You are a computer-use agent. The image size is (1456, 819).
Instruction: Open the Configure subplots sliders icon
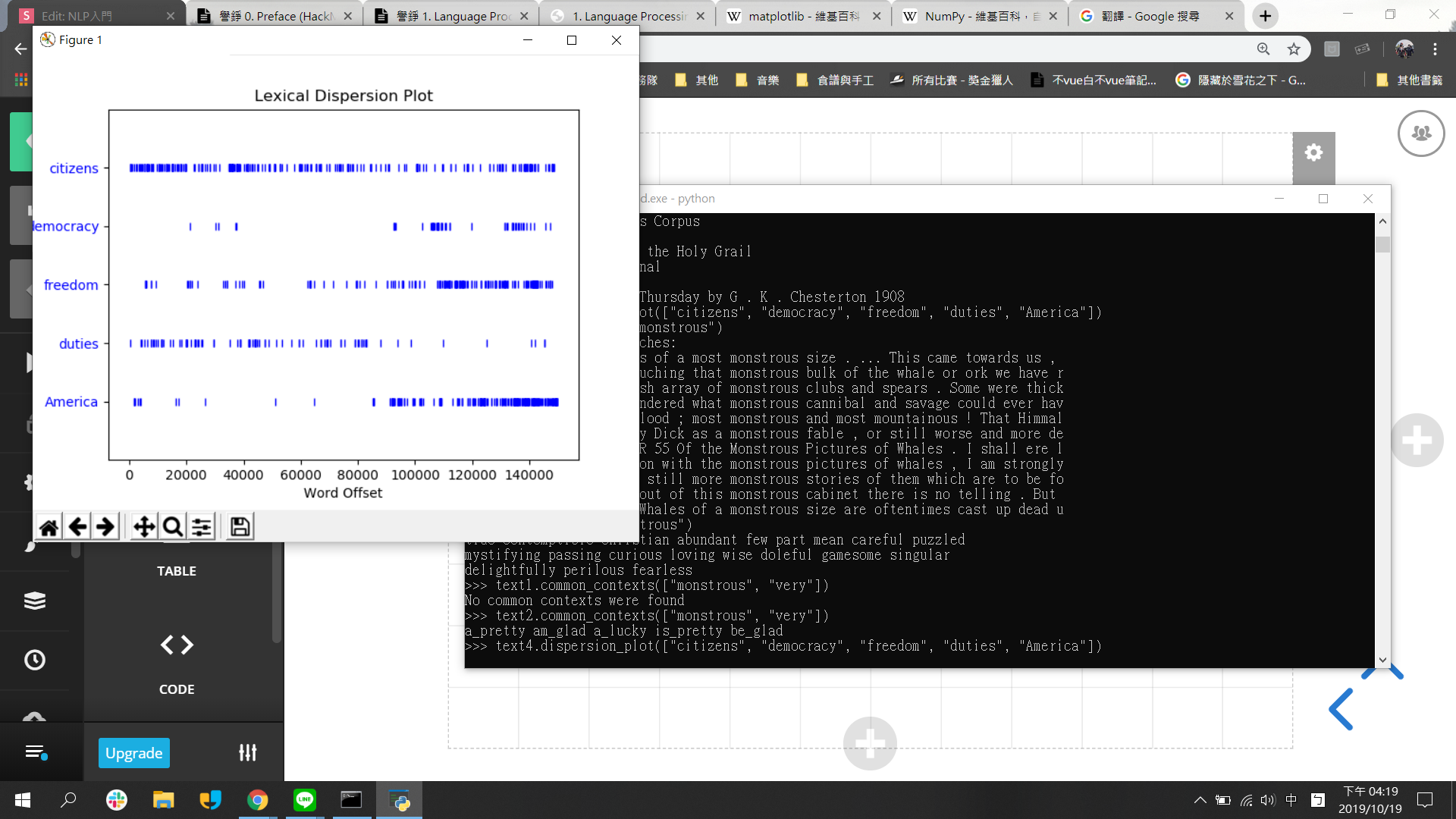click(x=202, y=526)
